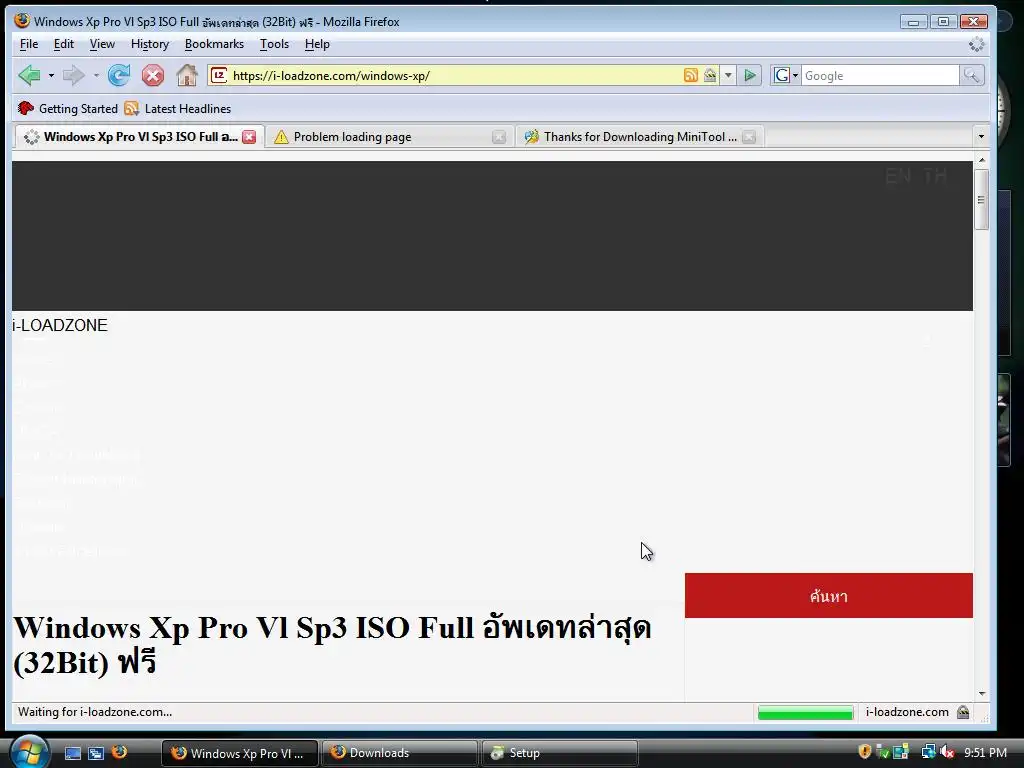
Task: Click the magnifier Search button
Action: coord(971,76)
